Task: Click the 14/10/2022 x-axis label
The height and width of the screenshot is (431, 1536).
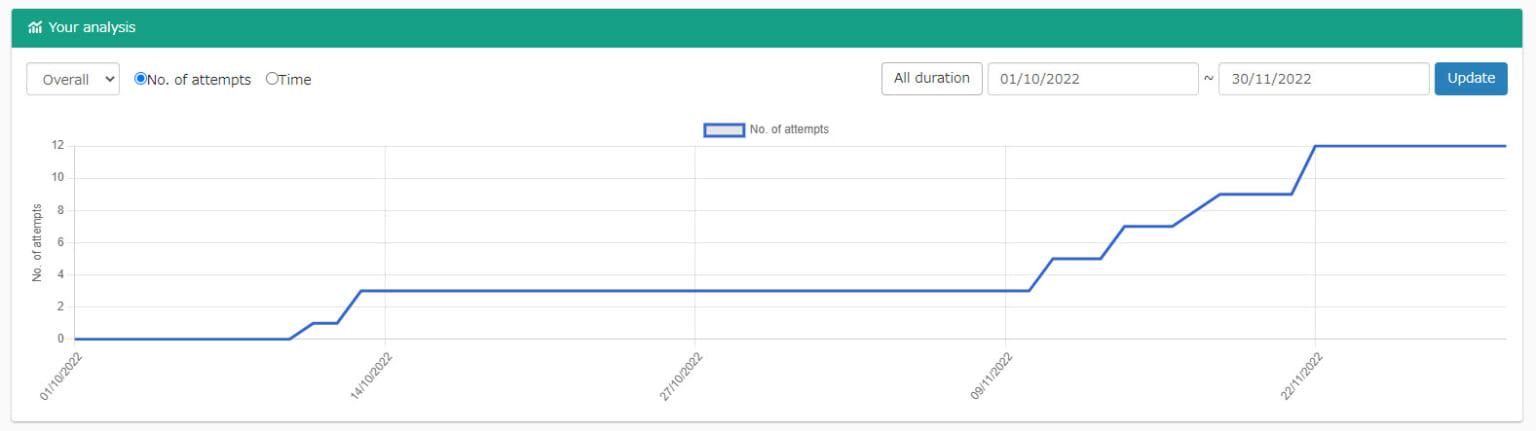Action: 370,376
